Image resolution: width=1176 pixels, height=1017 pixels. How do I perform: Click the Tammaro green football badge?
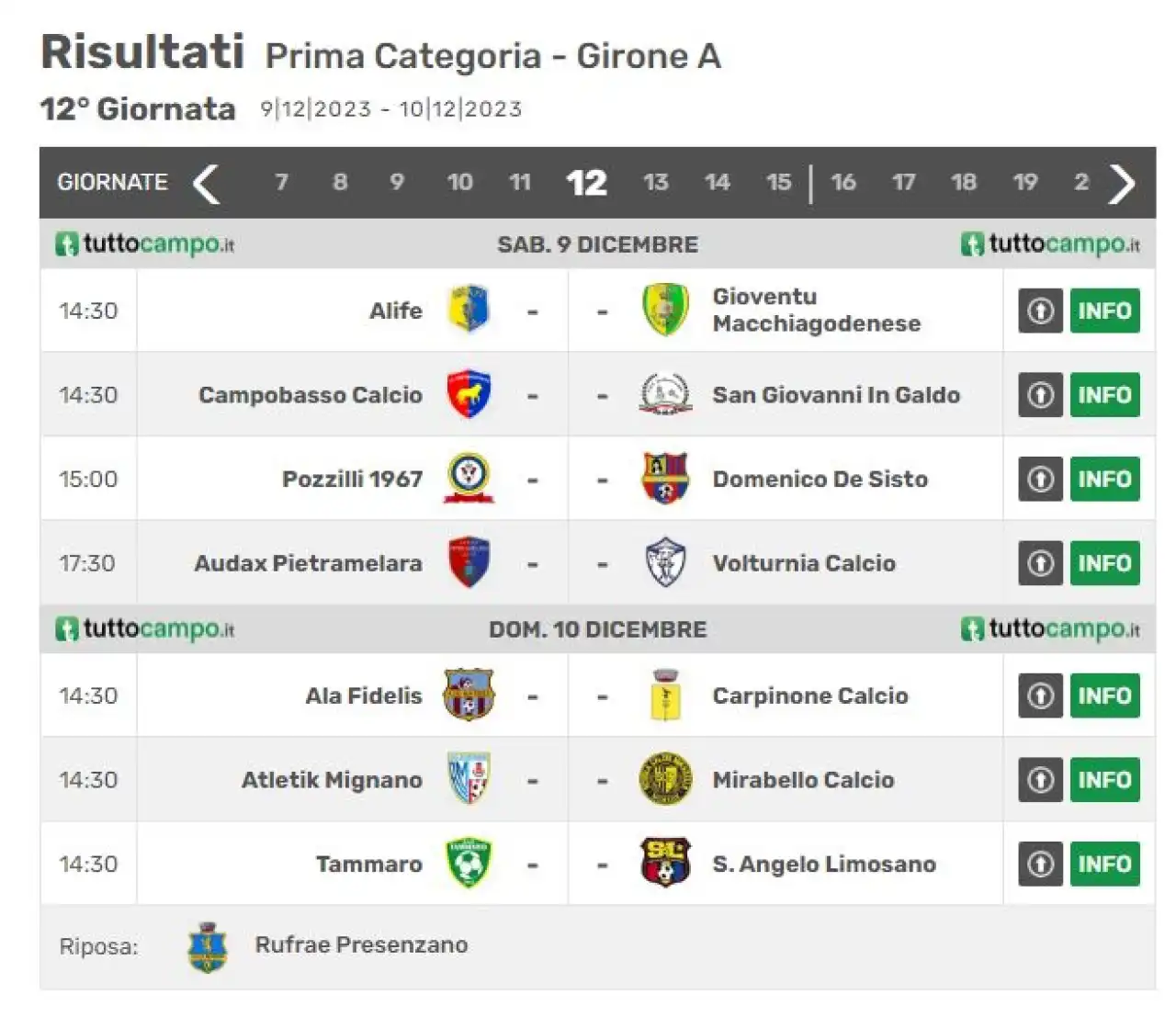pos(469,863)
